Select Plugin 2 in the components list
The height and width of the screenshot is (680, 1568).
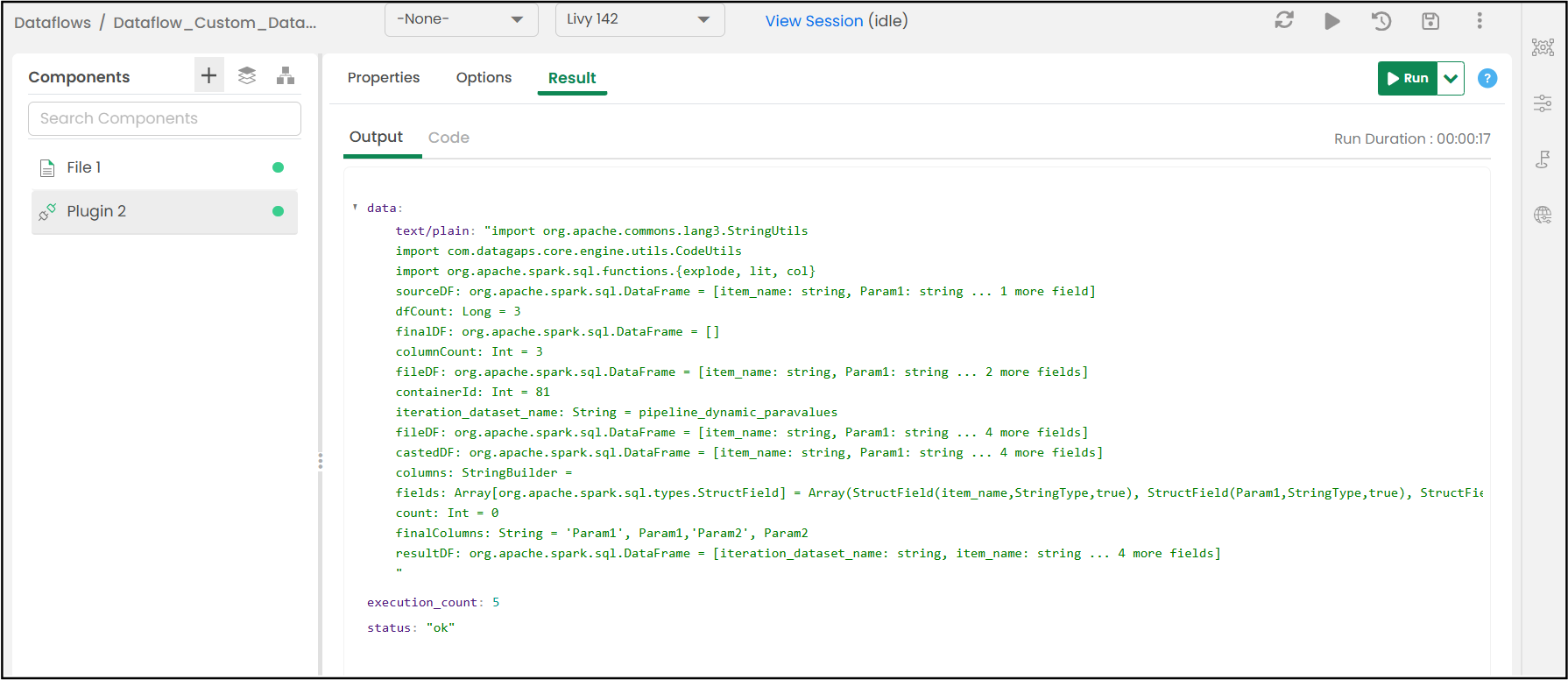pyautogui.click(x=165, y=212)
